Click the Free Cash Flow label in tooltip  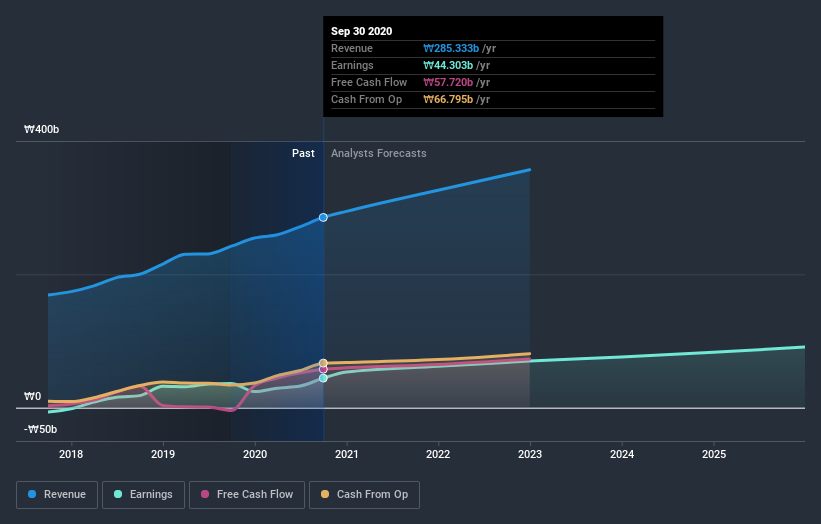pyautogui.click(x=369, y=82)
